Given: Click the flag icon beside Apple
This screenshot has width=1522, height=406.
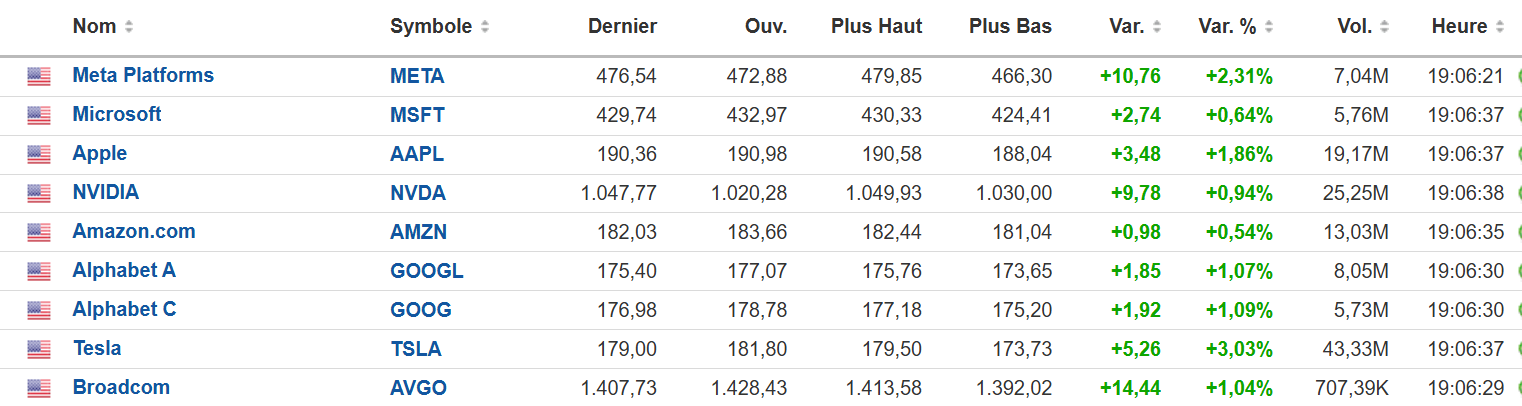Looking at the screenshot, I should [x=39, y=154].
